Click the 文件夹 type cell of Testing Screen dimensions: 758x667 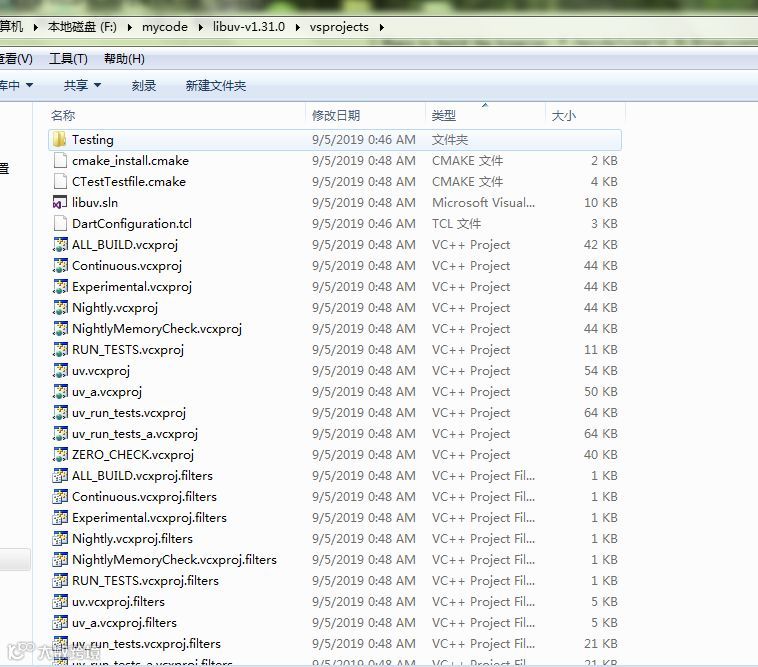pyautogui.click(x=450, y=140)
